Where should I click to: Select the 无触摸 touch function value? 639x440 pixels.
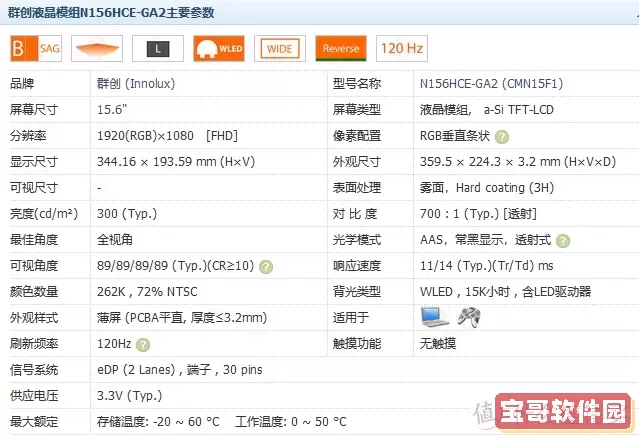tap(438, 343)
